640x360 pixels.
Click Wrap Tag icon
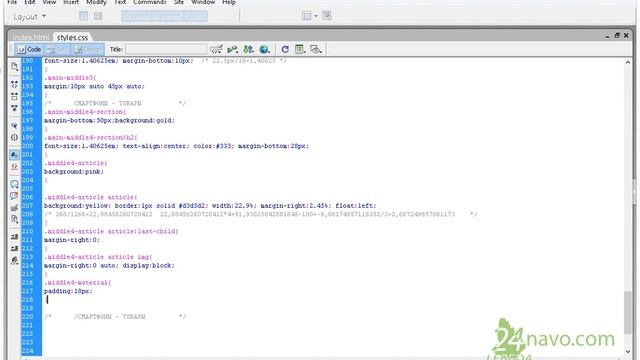coord(14,208)
